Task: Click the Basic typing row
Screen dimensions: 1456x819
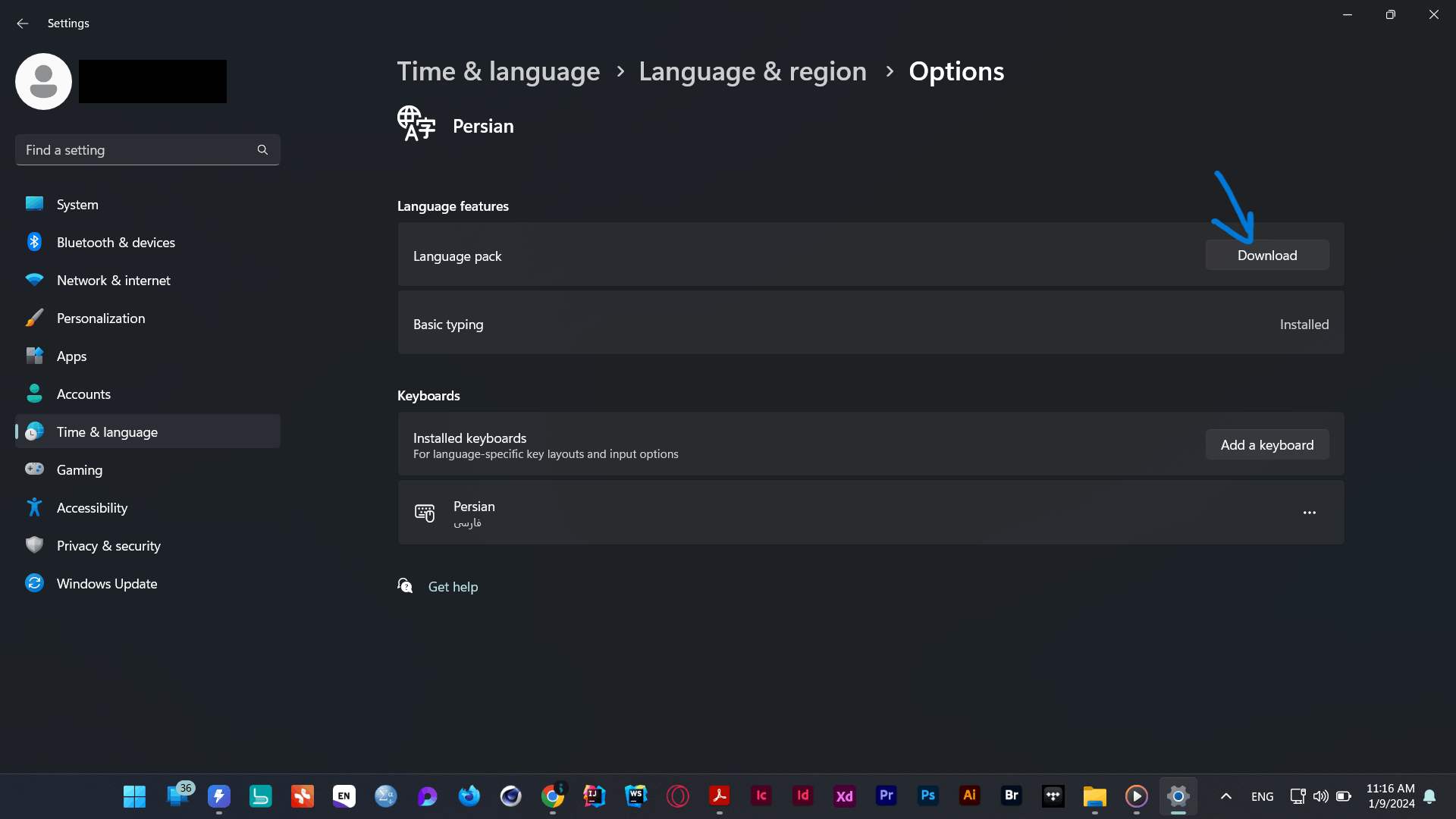Action: 871,323
